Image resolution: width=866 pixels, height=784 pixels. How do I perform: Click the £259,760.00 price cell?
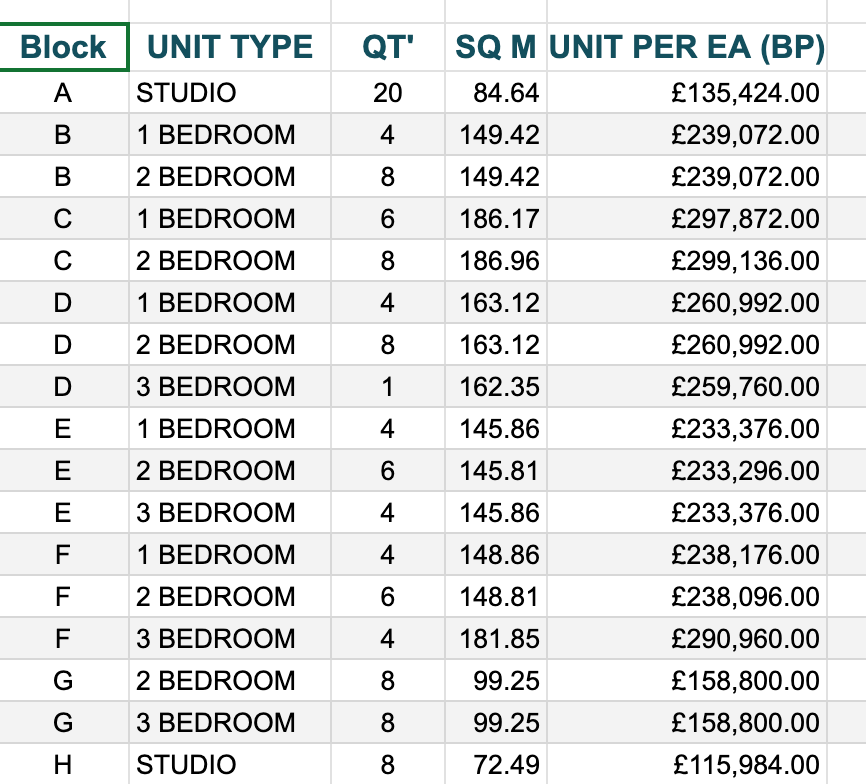coord(746,387)
